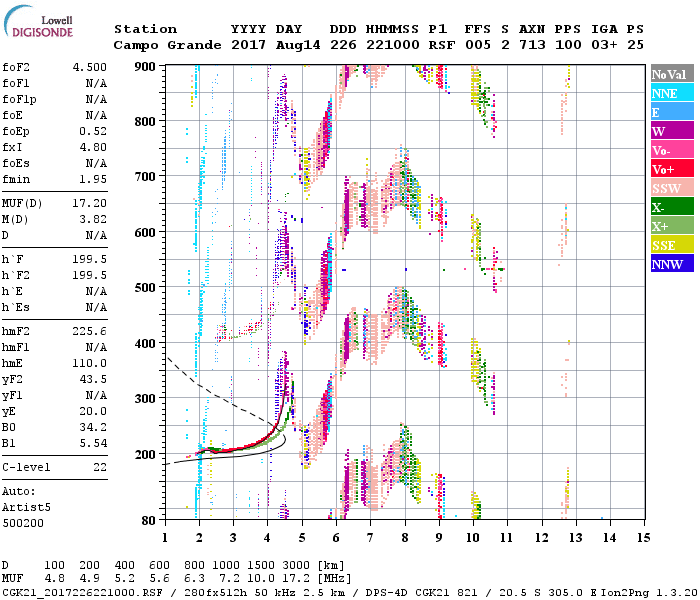Image resolution: width=700 pixels, height=600 pixels.
Task: Click the NNW dark blue legend swatch
Action: point(671,264)
